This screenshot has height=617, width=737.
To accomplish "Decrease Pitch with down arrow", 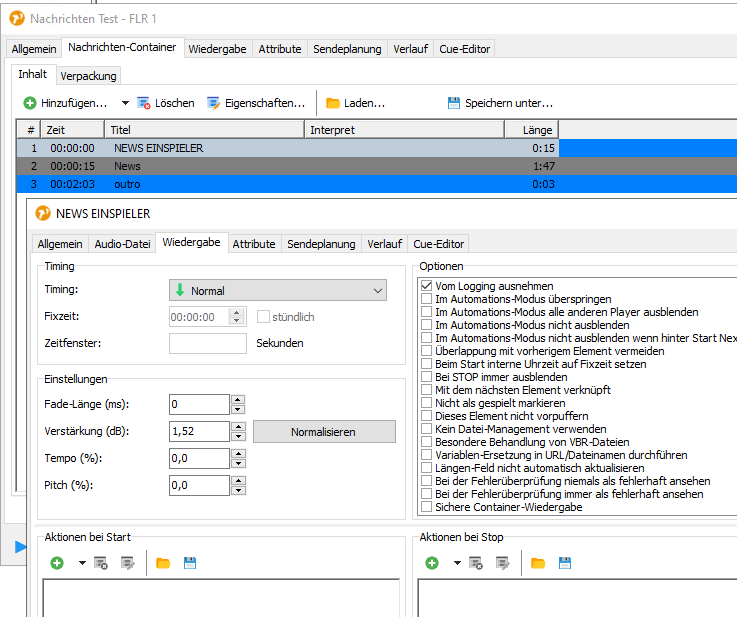I will 238,491.
